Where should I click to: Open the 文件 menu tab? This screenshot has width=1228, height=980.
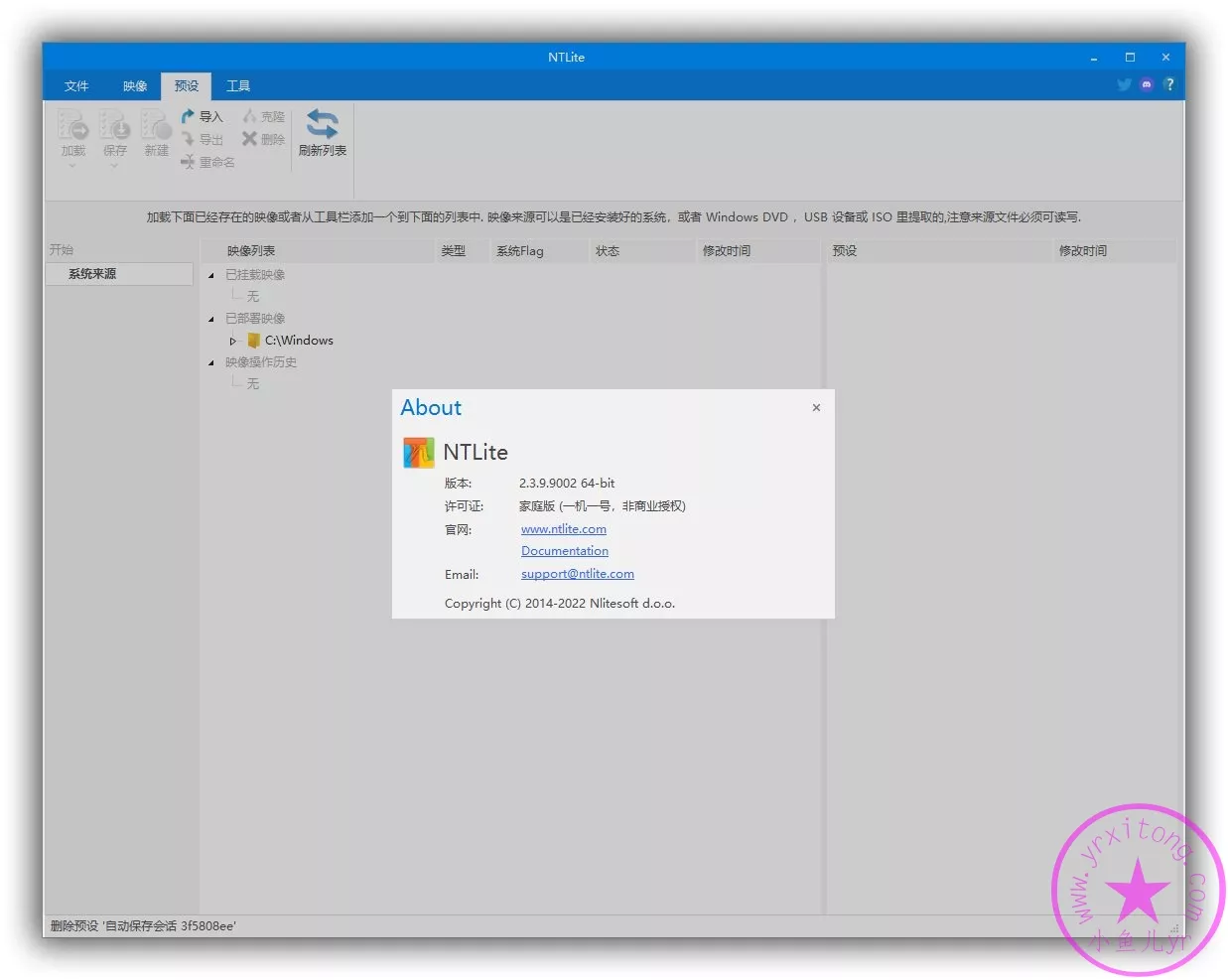tap(76, 86)
